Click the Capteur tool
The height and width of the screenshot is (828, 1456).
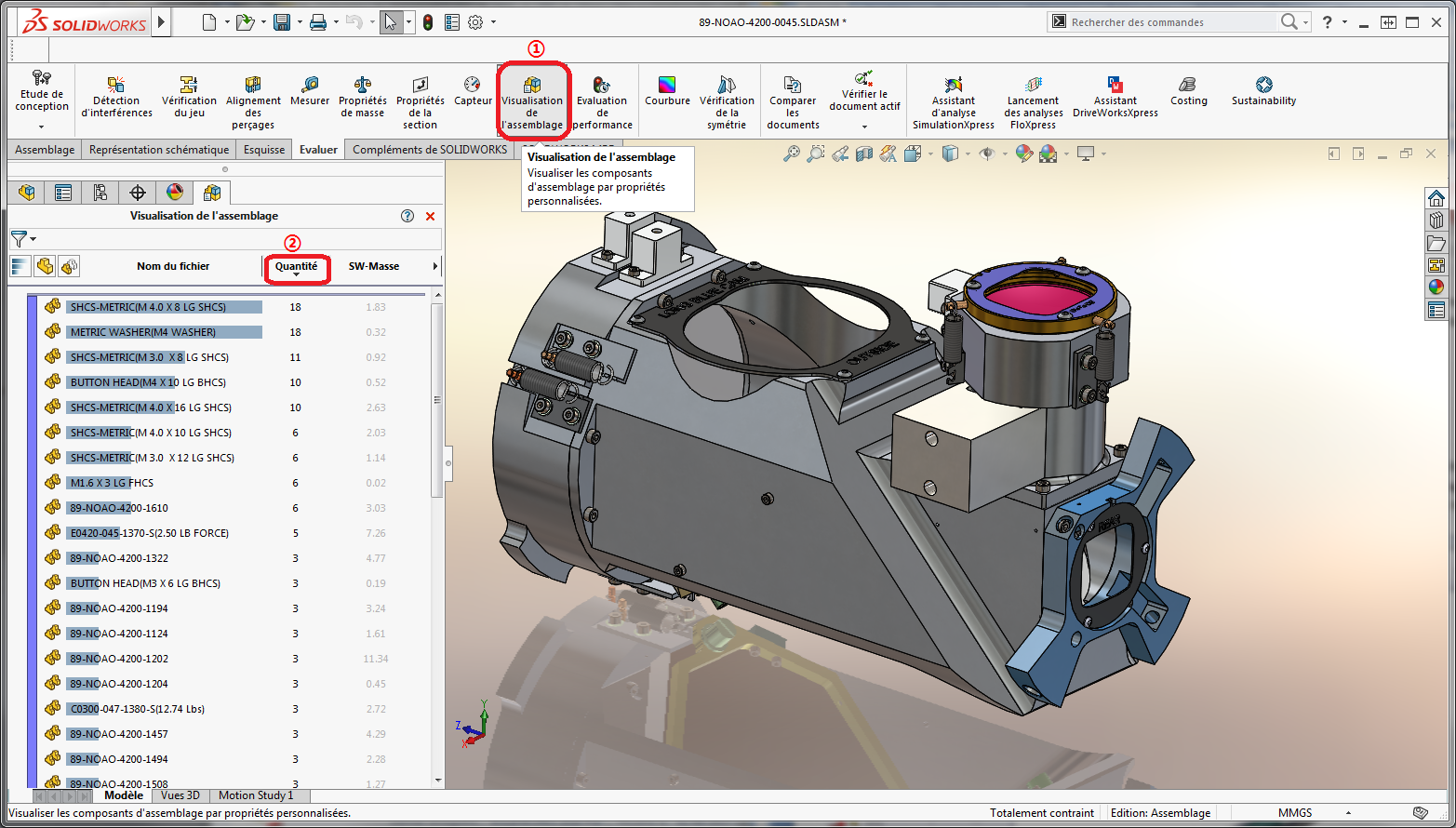473,91
